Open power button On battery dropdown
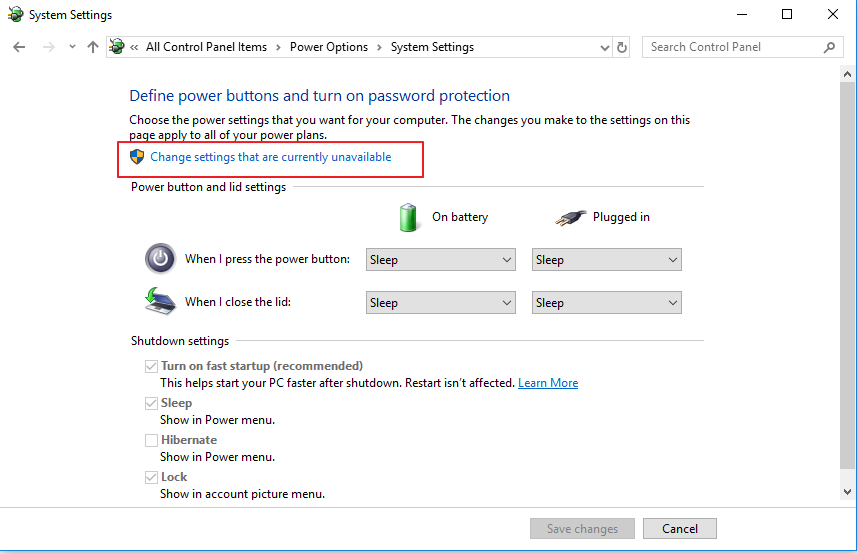The width and height of the screenshot is (858, 554). (x=440, y=260)
